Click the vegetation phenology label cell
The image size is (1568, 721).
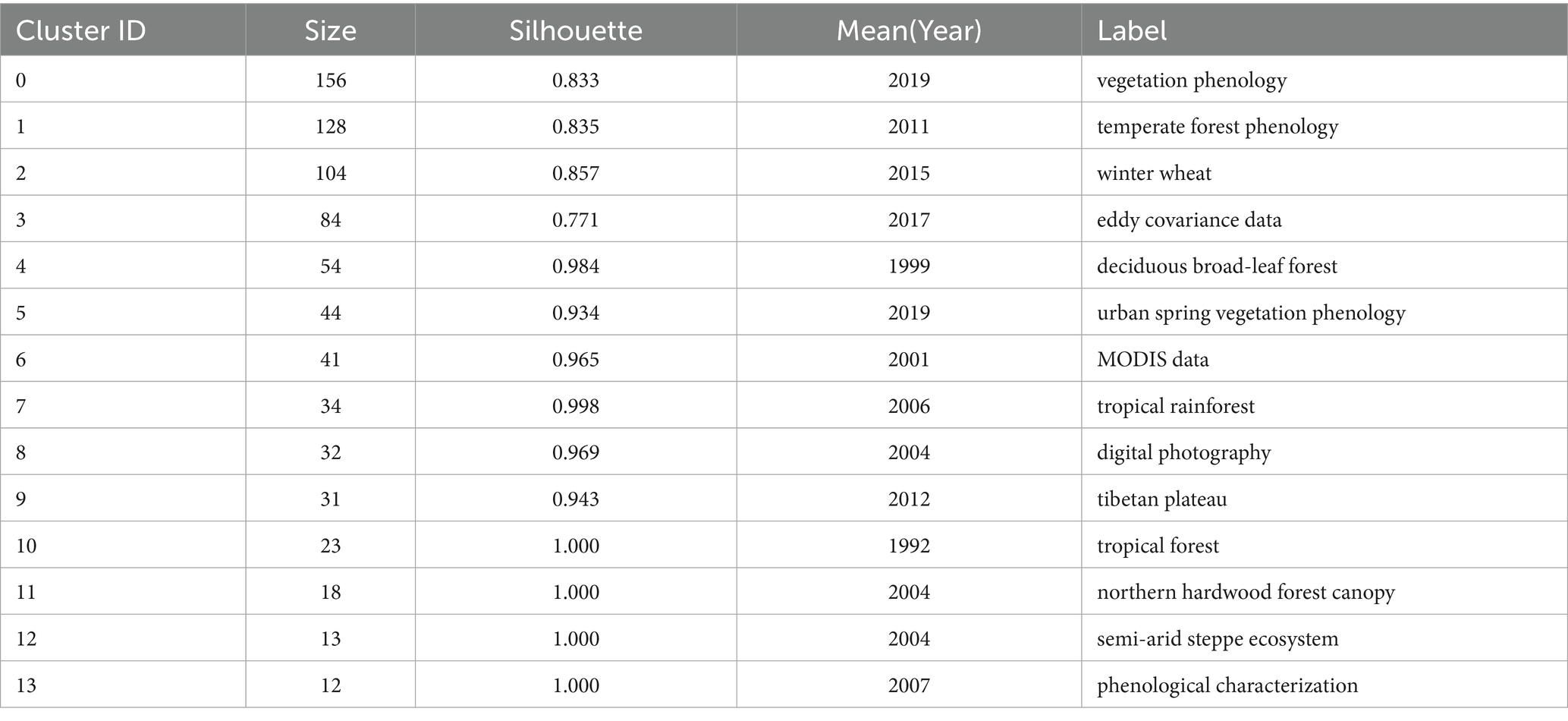(x=1191, y=80)
